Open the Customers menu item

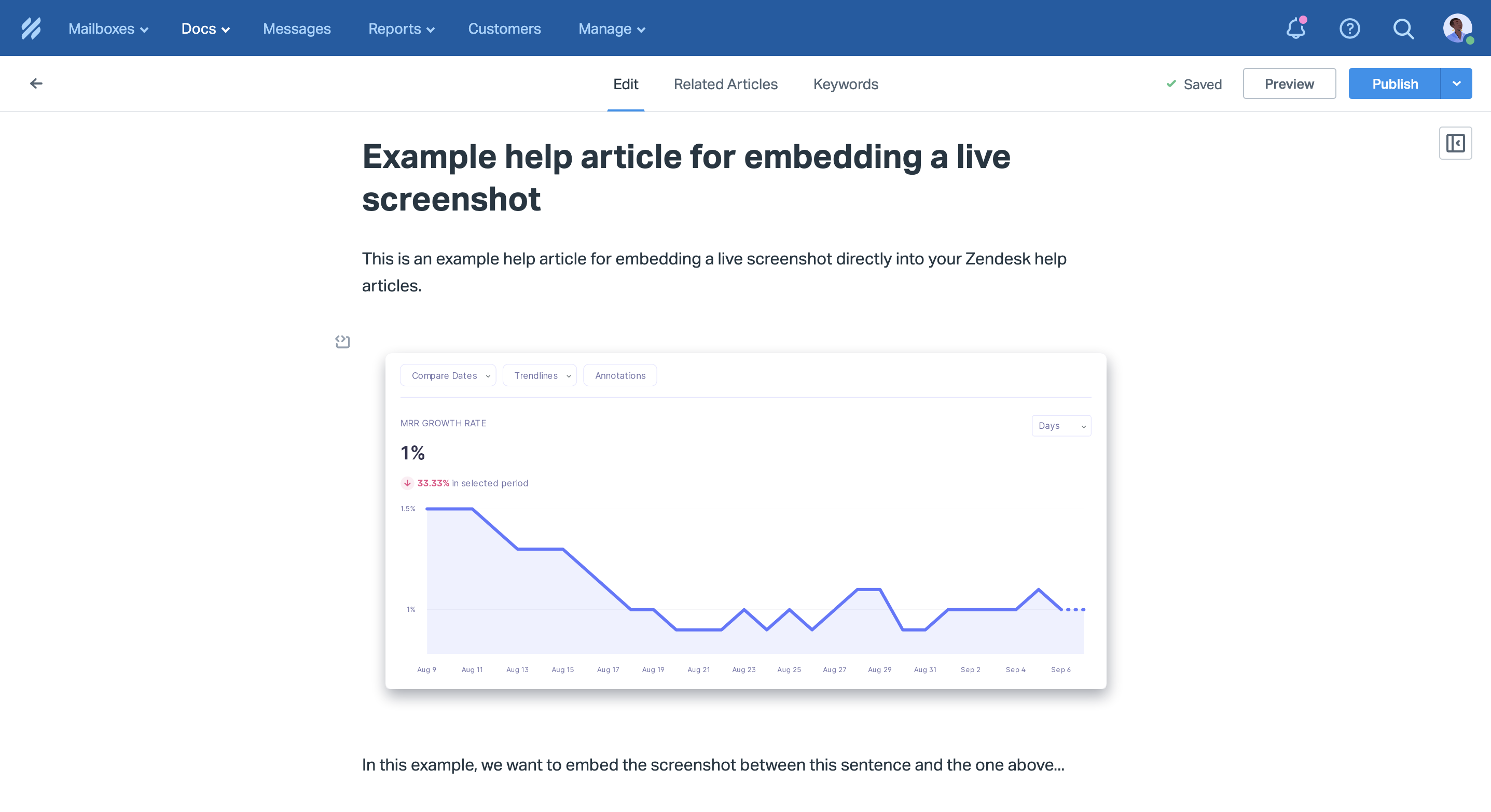coord(504,29)
